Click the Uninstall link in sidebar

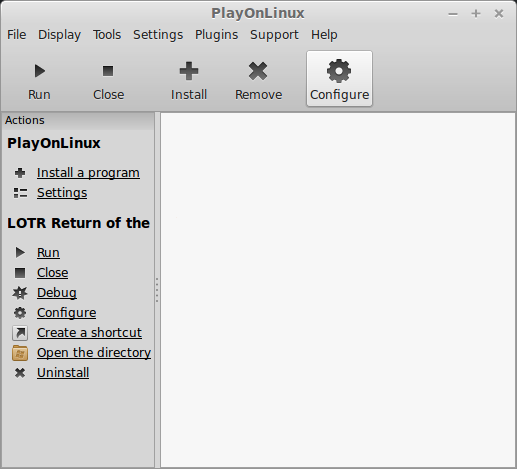coord(63,373)
